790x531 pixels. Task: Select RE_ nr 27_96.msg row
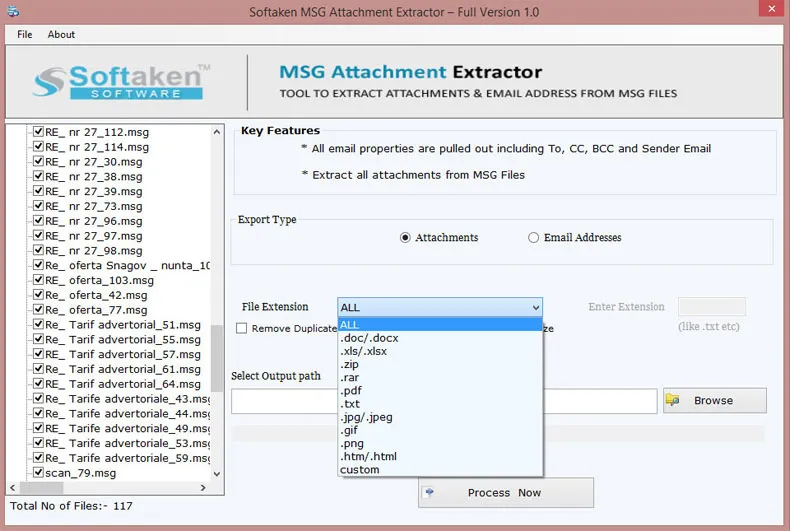point(94,221)
